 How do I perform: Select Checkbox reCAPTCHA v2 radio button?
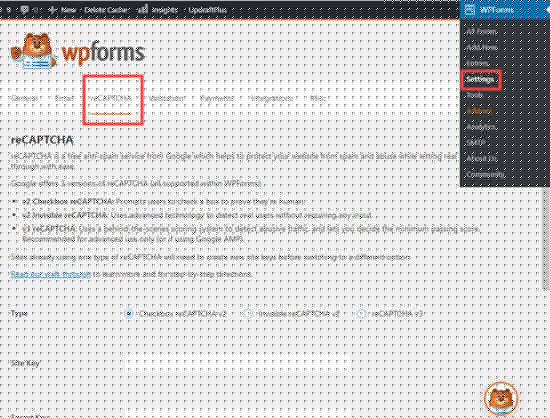point(129,314)
